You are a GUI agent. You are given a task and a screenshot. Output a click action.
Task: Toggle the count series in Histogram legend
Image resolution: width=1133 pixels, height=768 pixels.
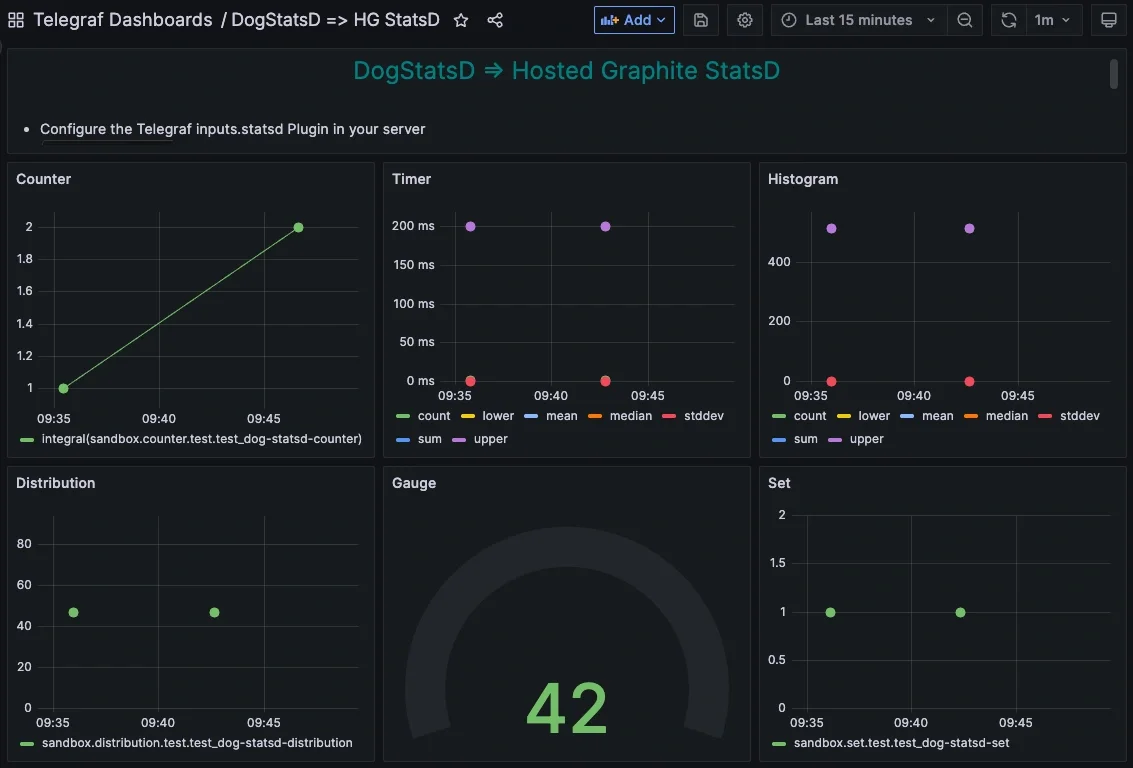click(x=810, y=416)
